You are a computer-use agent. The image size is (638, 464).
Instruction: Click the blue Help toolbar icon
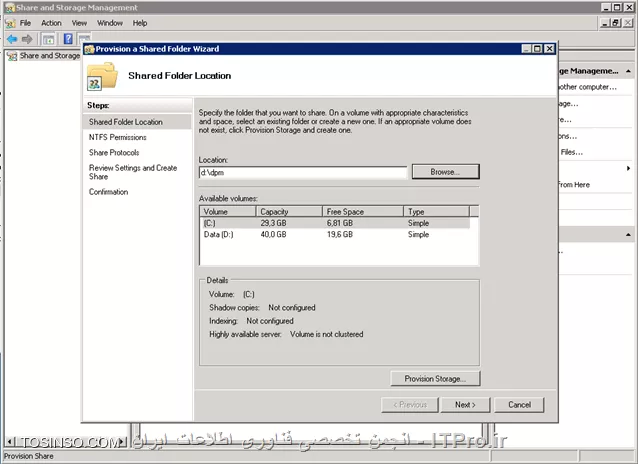[x=68, y=39]
